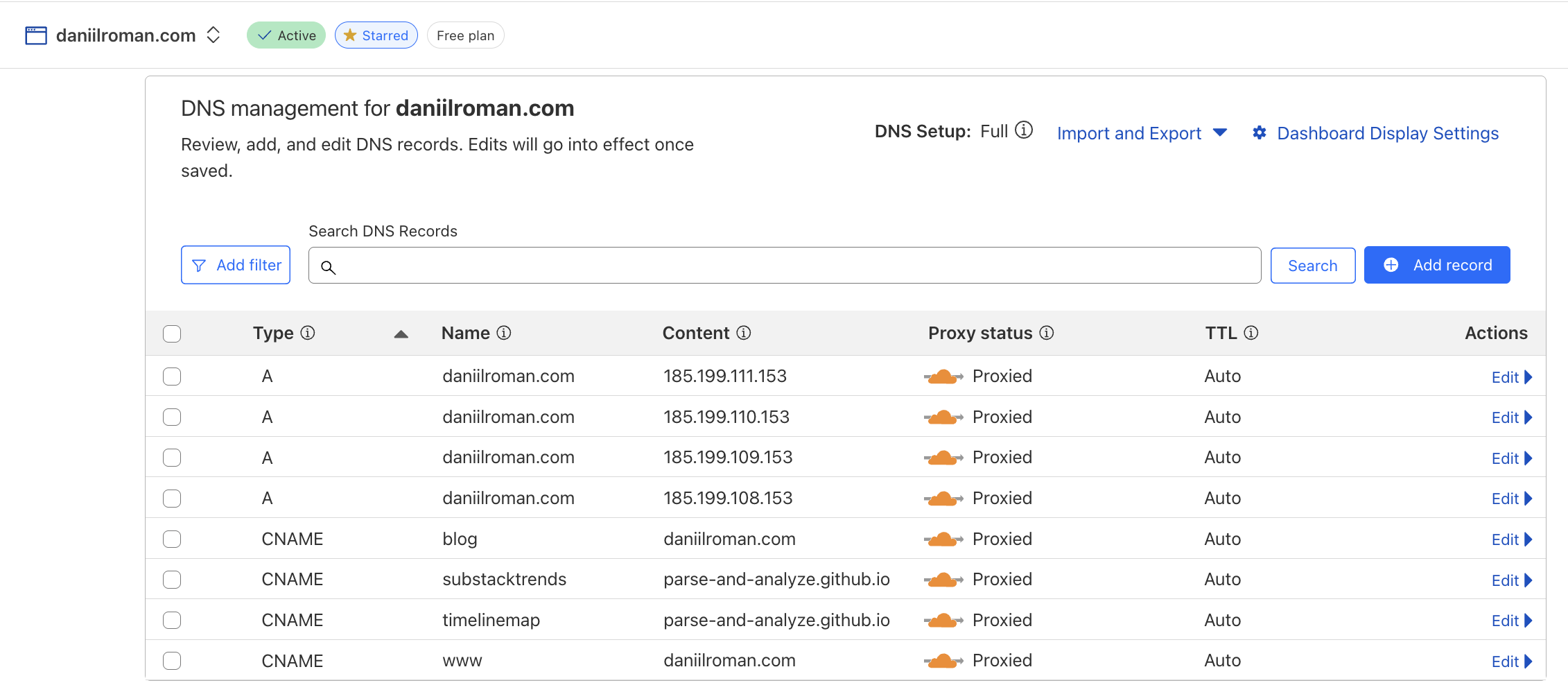1568x692 pixels.
Task: Show Name column info icon
Action: [x=504, y=333]
